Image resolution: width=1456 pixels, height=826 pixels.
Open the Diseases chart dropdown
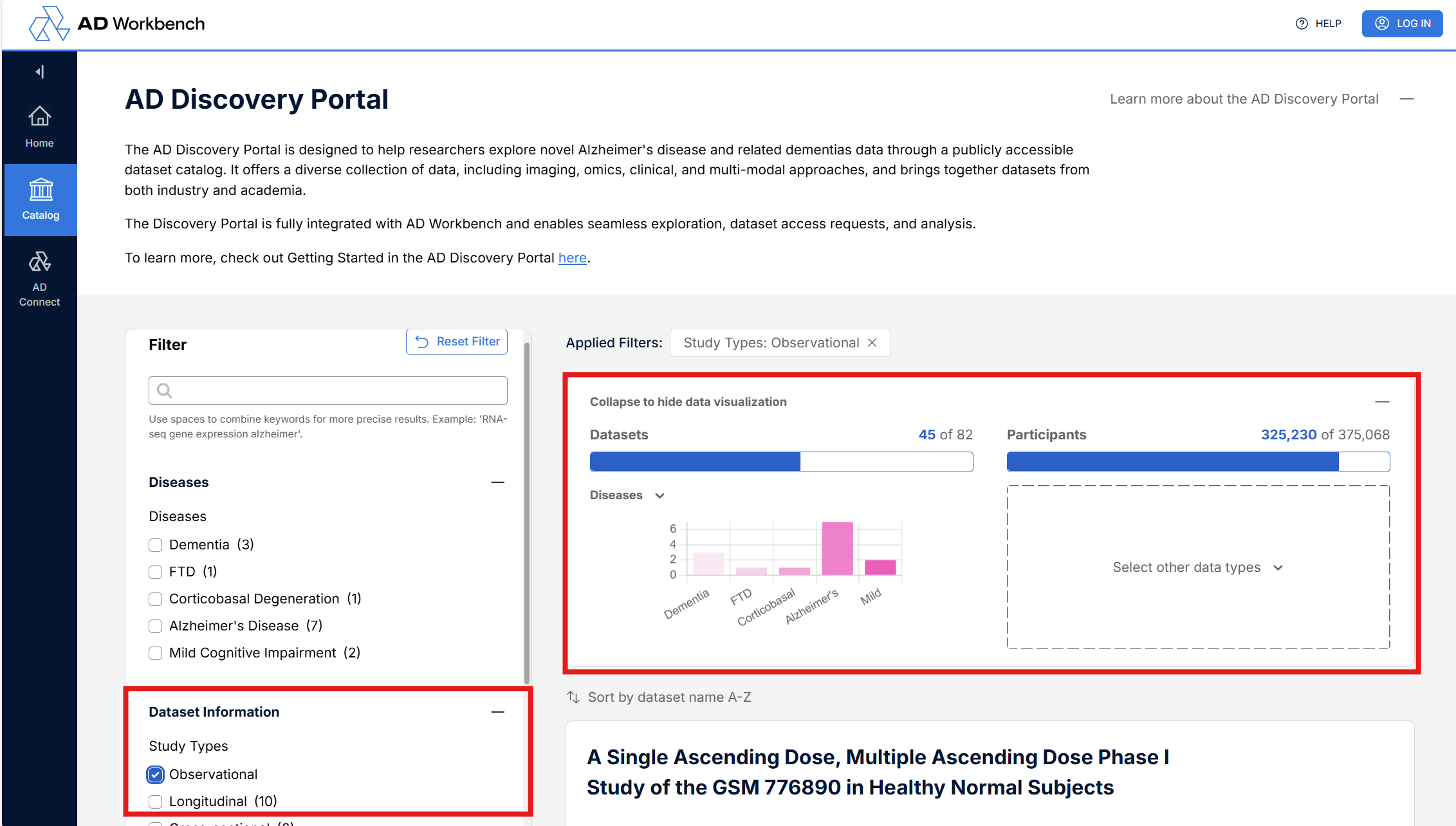coord(627,495)
